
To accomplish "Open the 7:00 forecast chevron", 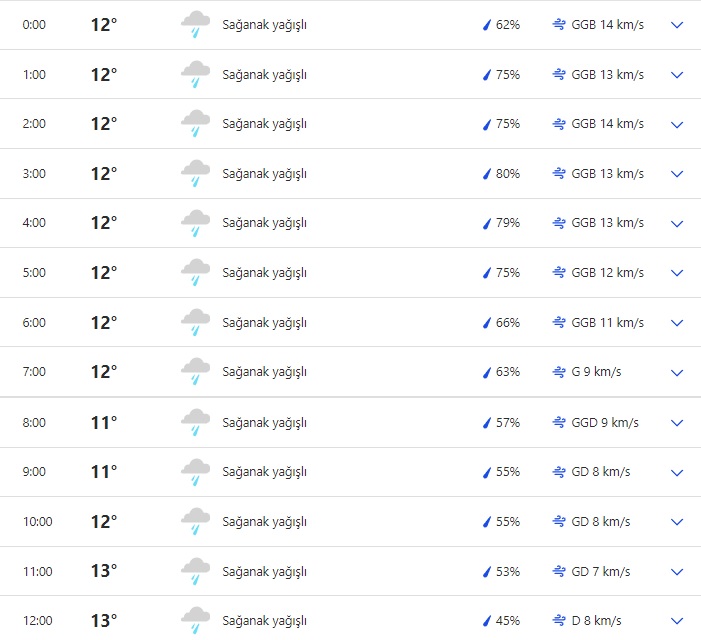I will tap(677, 373).
